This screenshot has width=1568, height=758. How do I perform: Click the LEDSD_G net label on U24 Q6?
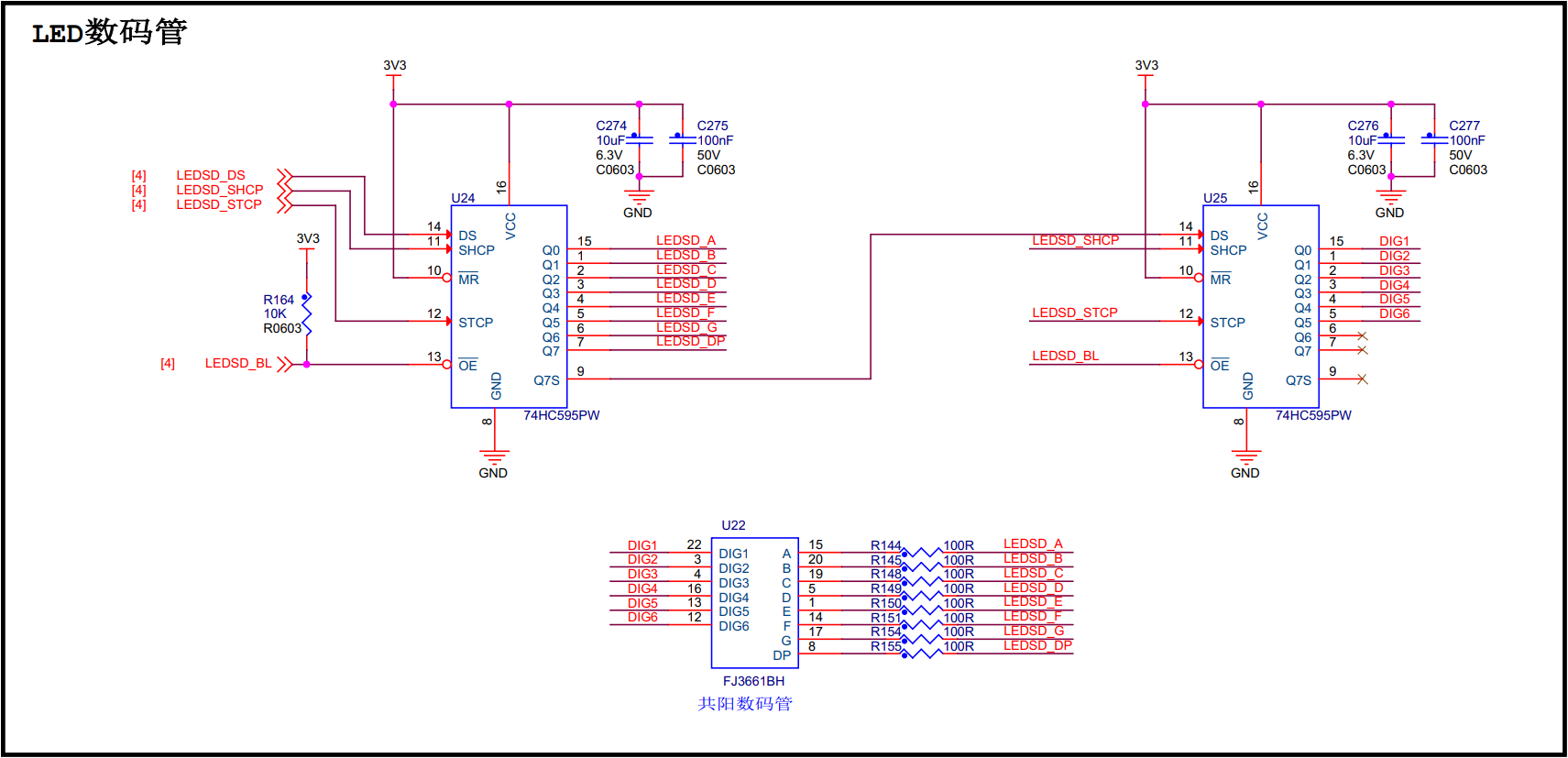click(686, 327)
